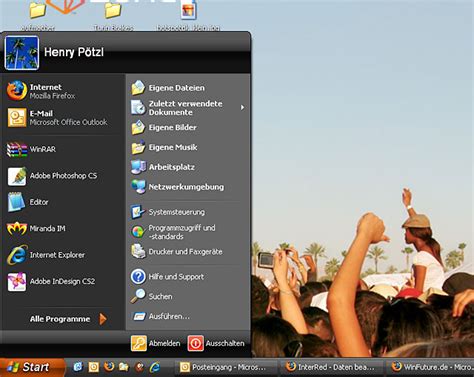
Task: Click the Drucker und Faxgeräte icon
Action: tap(138, 252)
